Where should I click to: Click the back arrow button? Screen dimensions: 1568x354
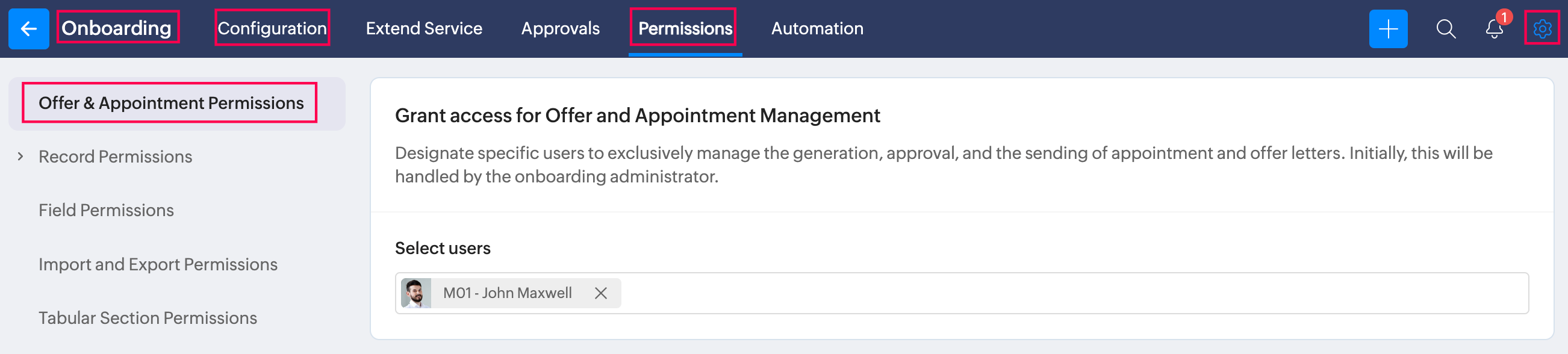click(x=29, y=28)
